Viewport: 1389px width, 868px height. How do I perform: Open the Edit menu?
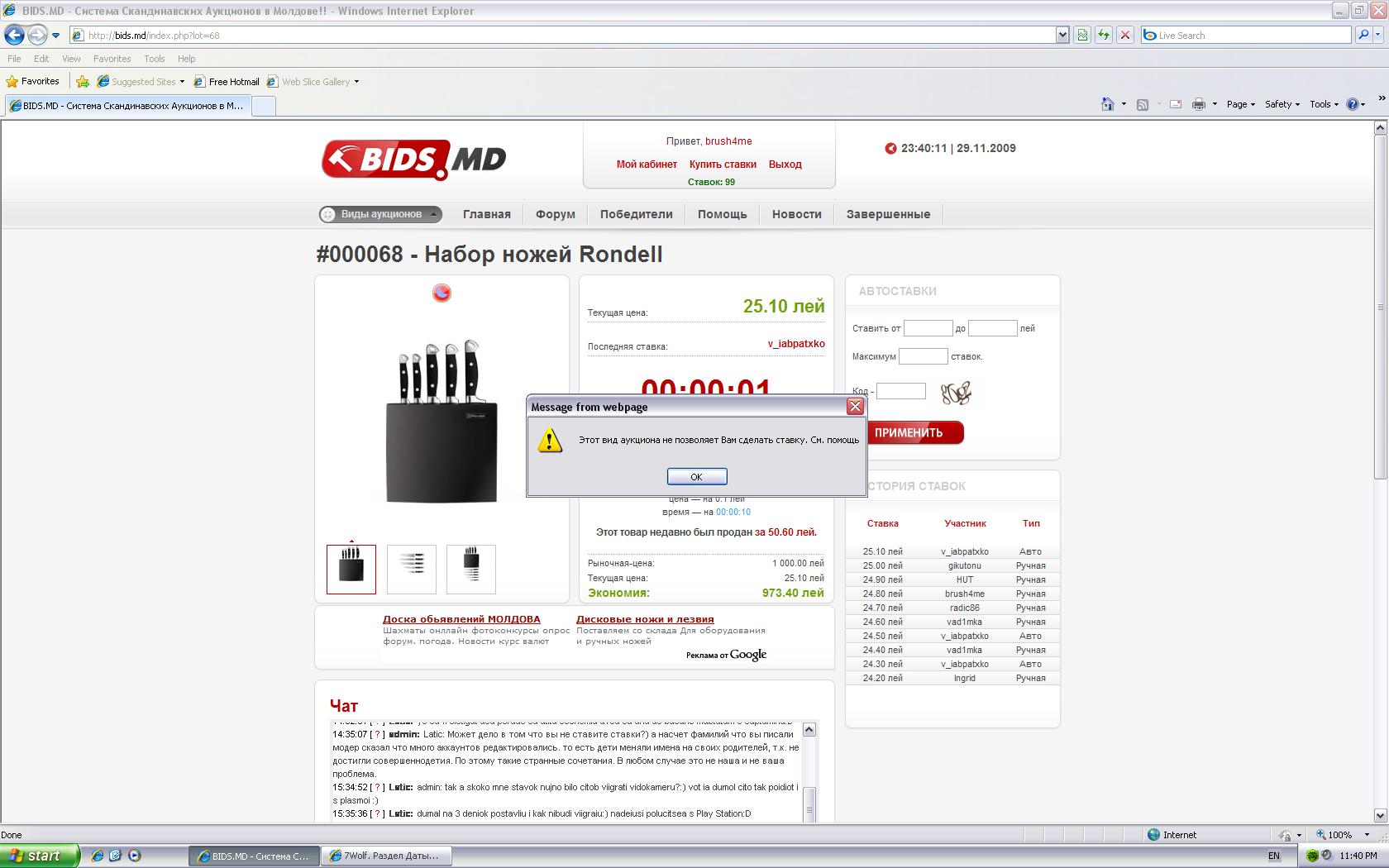[41, 59]
